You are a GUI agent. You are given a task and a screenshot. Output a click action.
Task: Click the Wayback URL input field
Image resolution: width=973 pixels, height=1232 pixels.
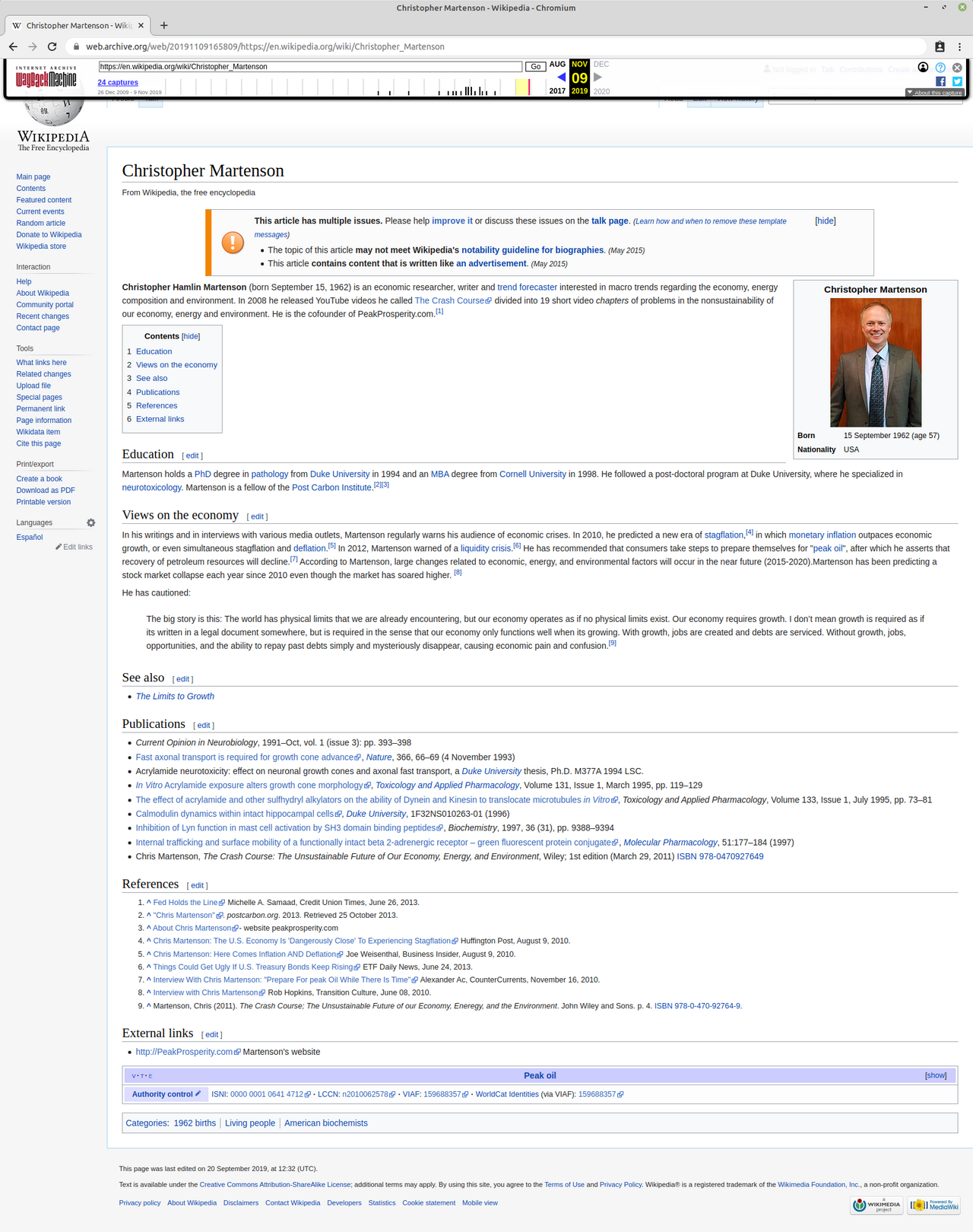(x=310, y=67)
